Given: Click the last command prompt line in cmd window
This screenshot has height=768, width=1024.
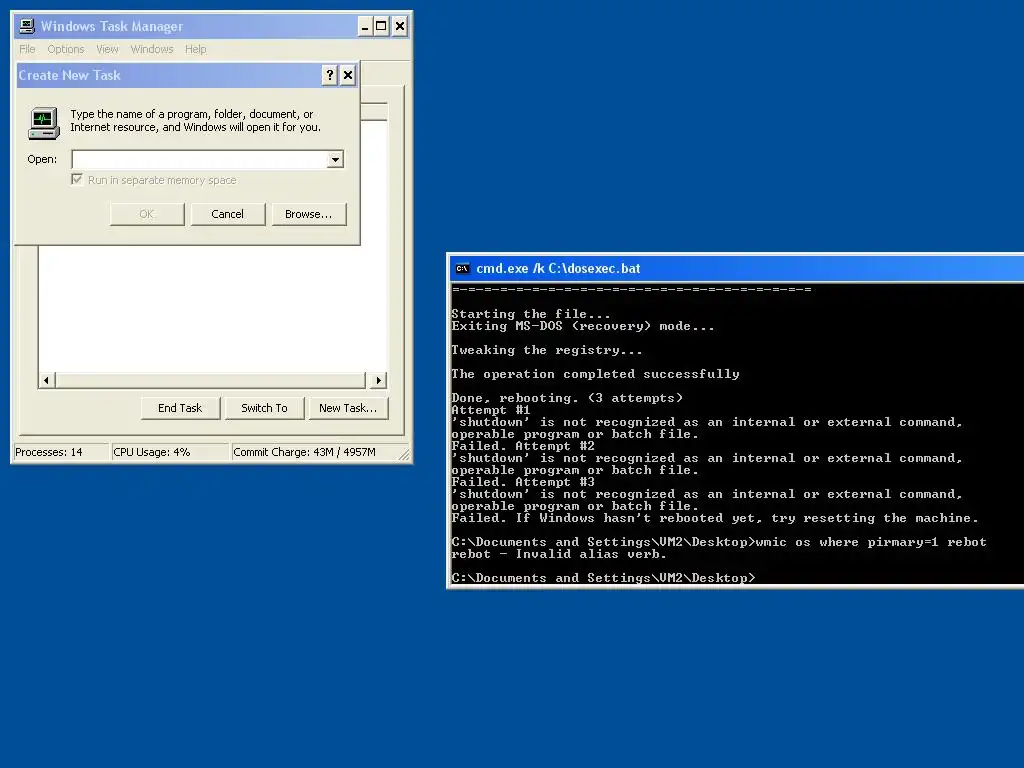Looking at the screenshot, I should 603,578.
